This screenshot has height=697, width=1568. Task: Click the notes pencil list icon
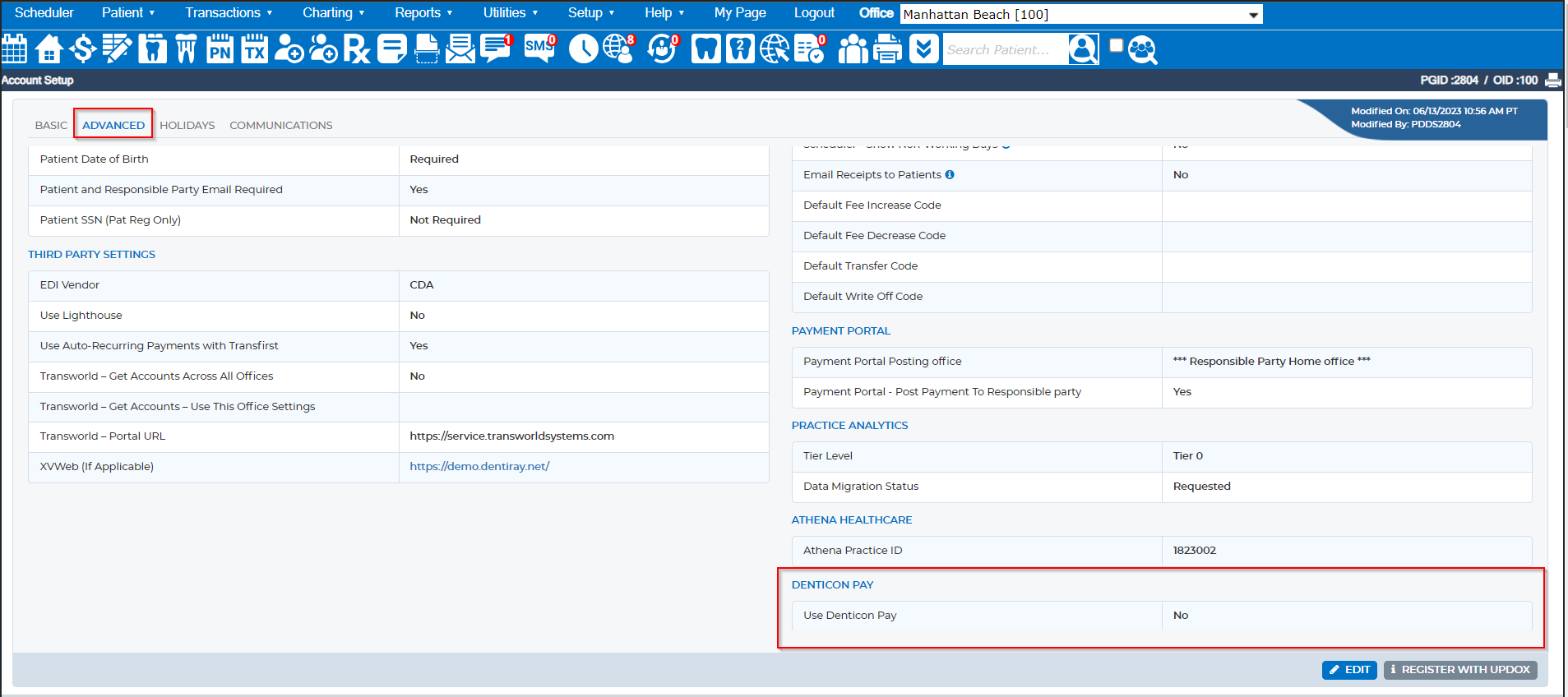117,49
